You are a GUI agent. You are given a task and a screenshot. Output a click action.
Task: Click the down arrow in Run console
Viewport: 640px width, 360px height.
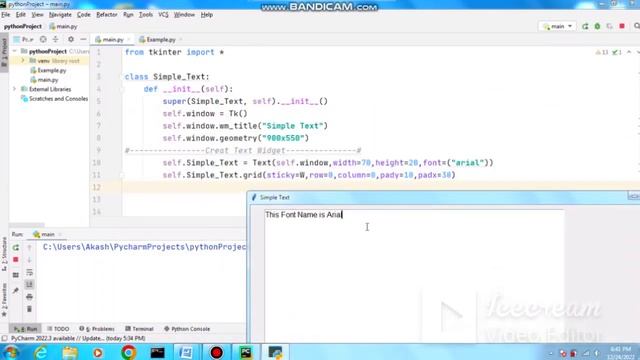click(x=29, y=260)
